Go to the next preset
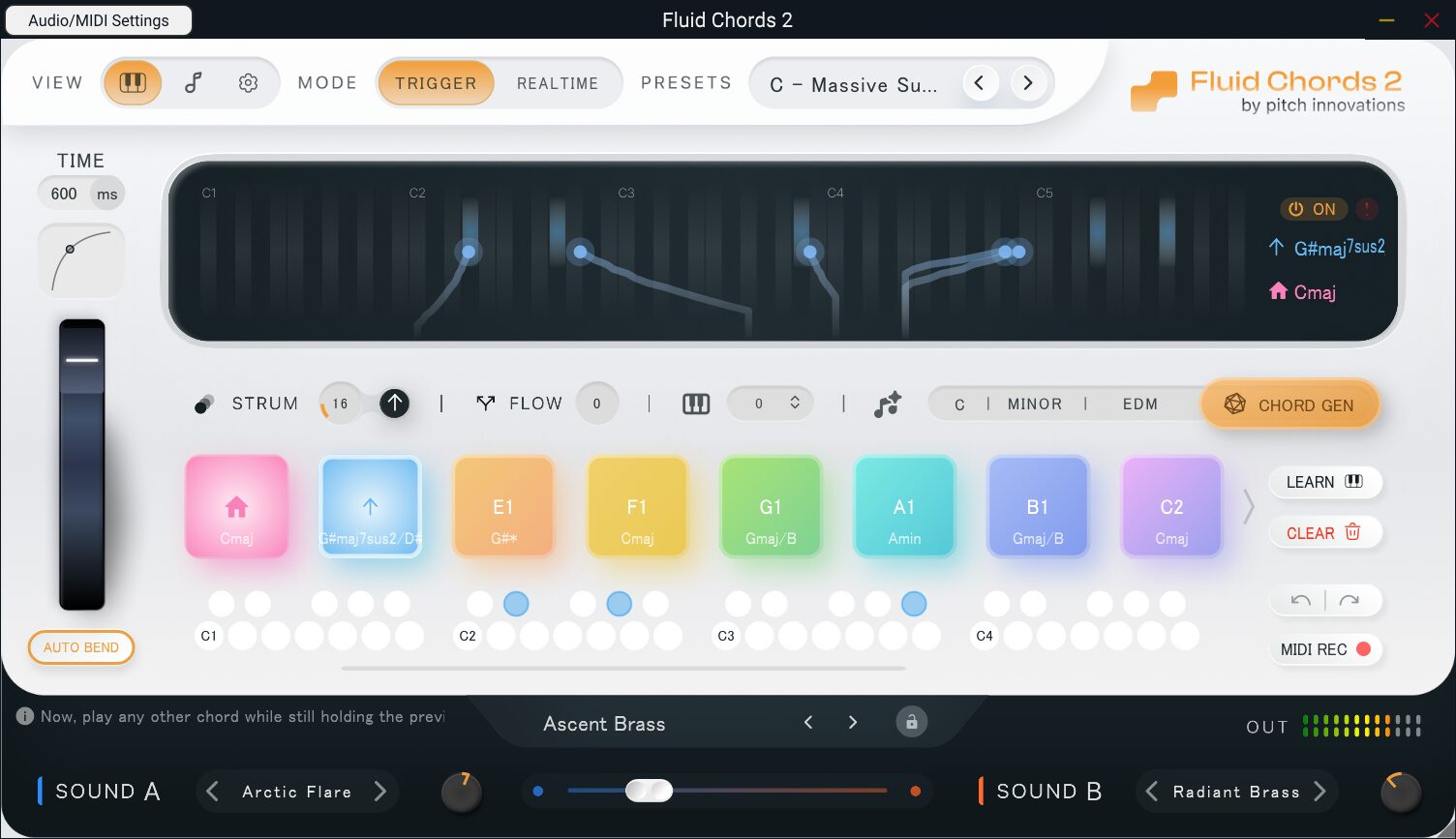 coord(1028,83)
